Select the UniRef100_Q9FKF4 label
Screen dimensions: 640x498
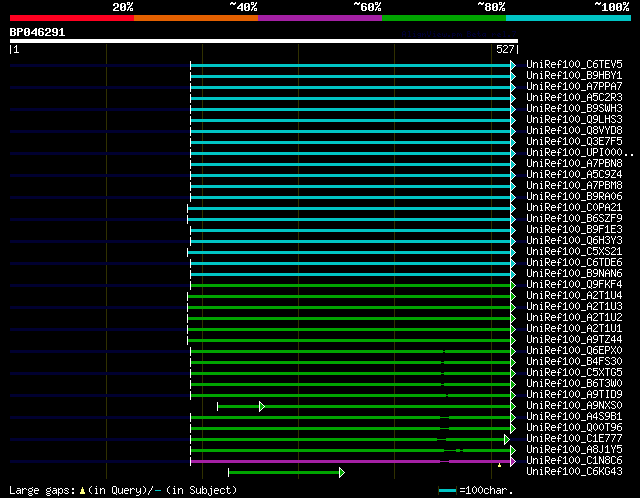click(x=574, y=285)
